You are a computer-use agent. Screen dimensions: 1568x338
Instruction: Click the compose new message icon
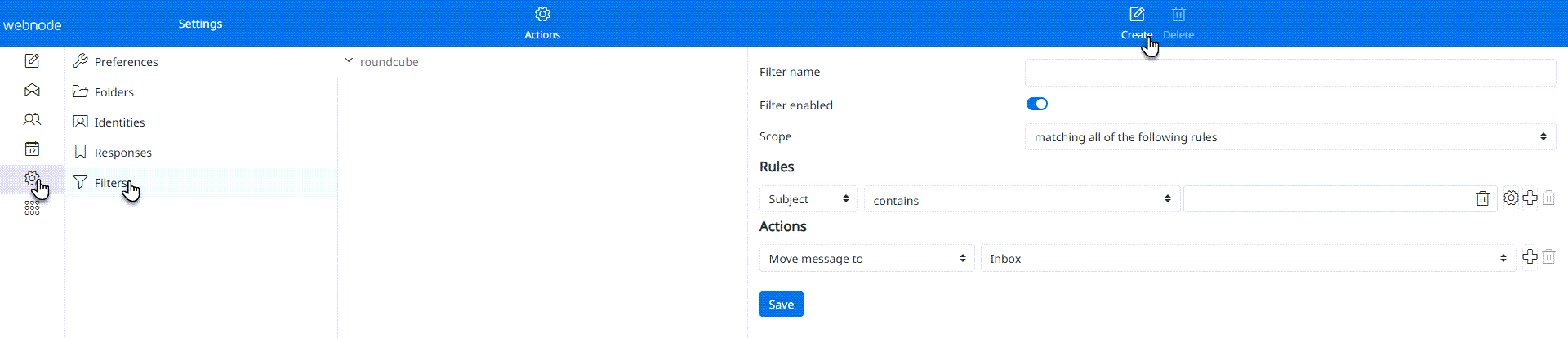32,61
